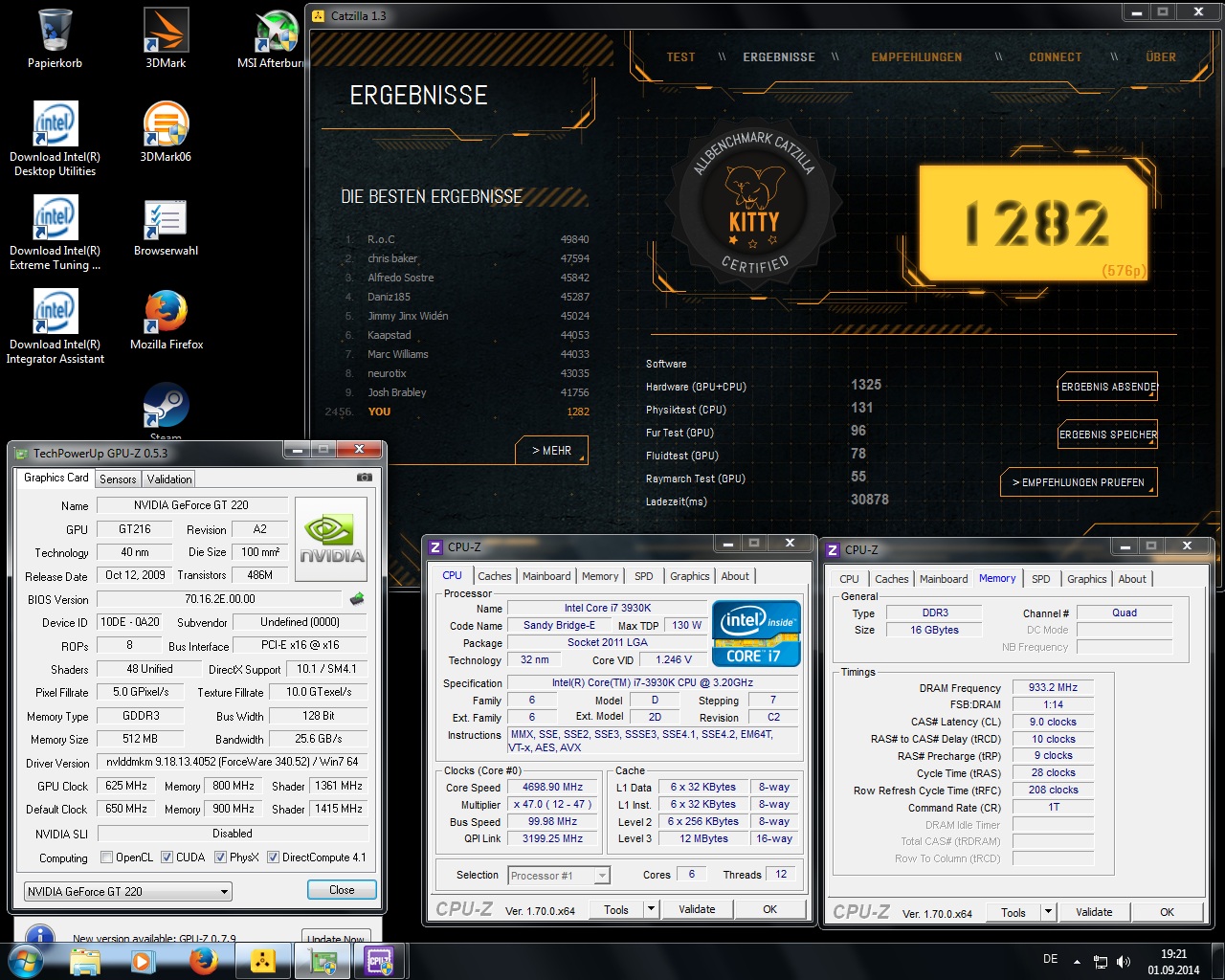This screenshot has height=980, width=1225.
Task: Click the yellow 1282 score panel
Action: (1034, 224)
